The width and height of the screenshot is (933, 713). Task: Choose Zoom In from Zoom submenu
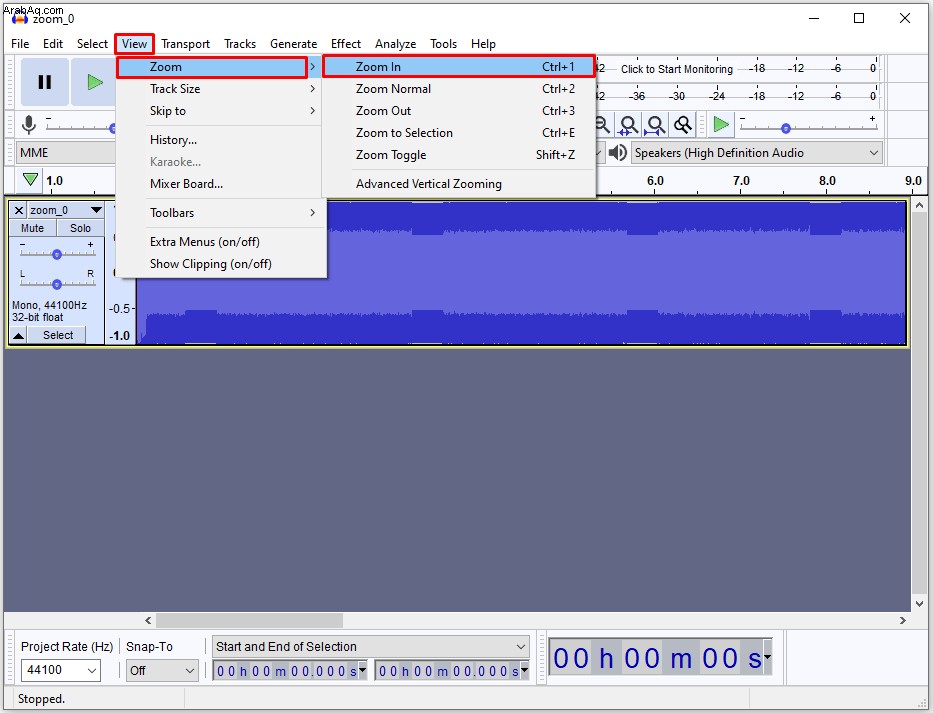click(x=458, y=67)
